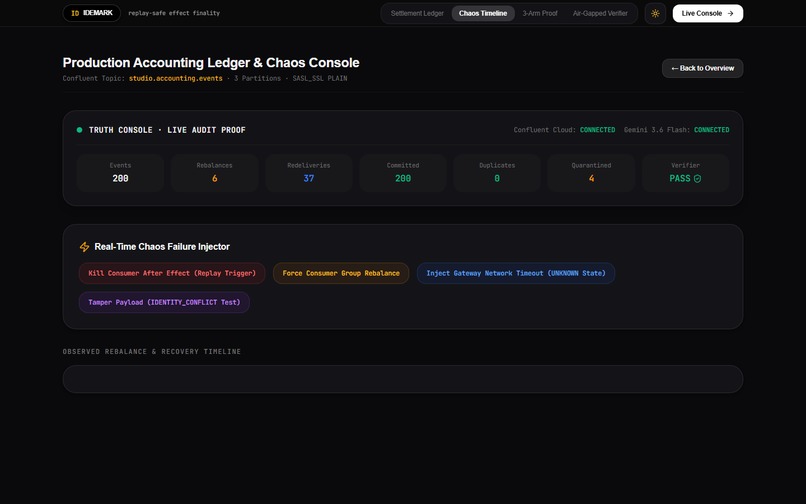This screenshot has height=504, width=806.
Task: Click Observed Rebalance & Recovery Timeline label
Action: tap(152, 352)
